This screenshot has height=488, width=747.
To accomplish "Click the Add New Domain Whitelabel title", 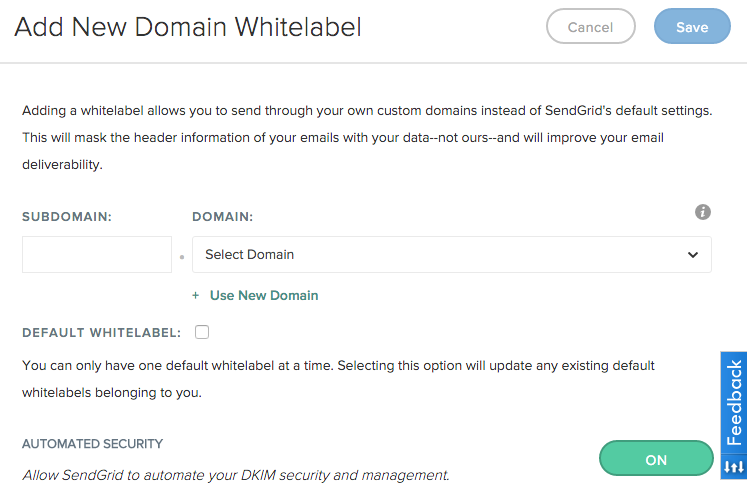I will (188, 27).
